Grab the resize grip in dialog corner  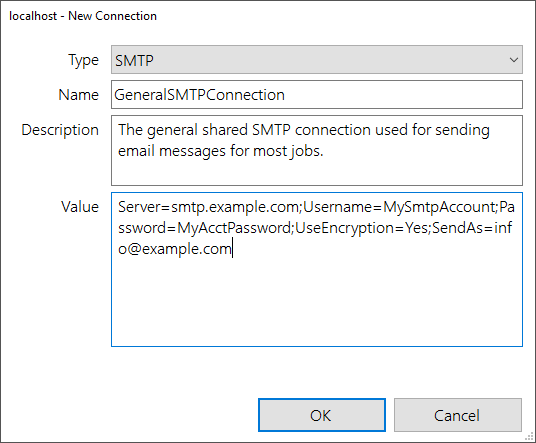pyautogui.click(x=529, y=437)
